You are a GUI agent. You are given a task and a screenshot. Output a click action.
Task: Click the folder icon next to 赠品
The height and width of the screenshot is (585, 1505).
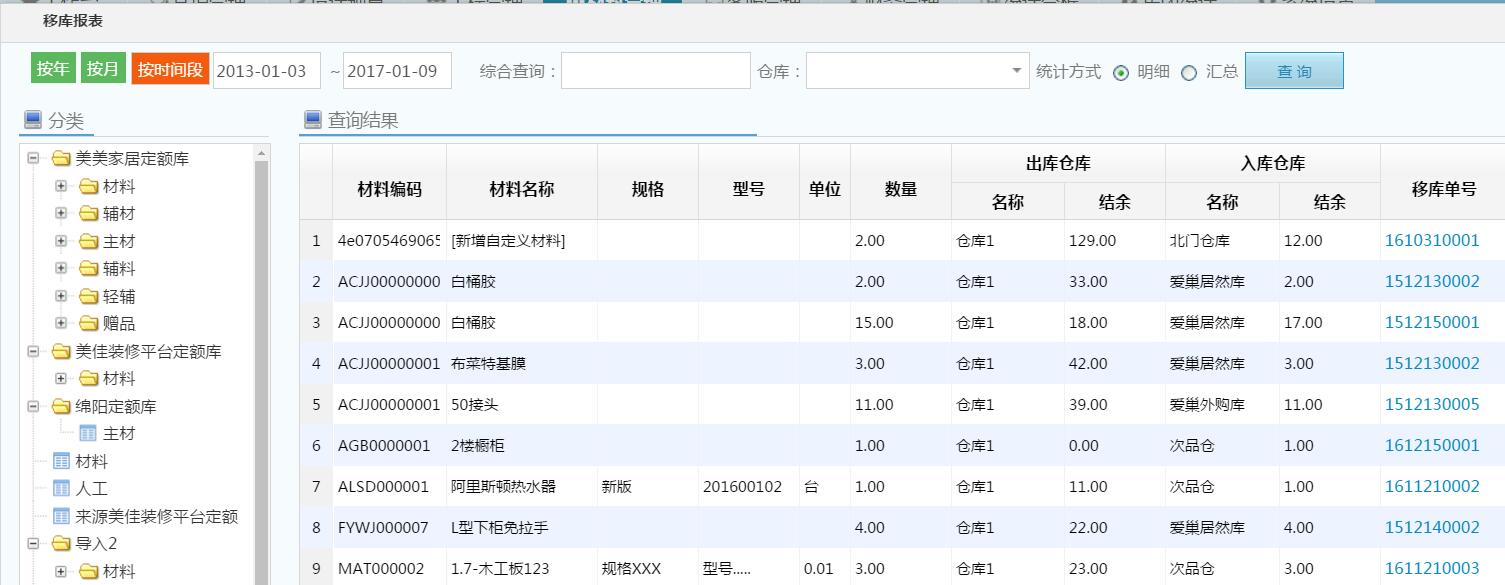point(88,324)
